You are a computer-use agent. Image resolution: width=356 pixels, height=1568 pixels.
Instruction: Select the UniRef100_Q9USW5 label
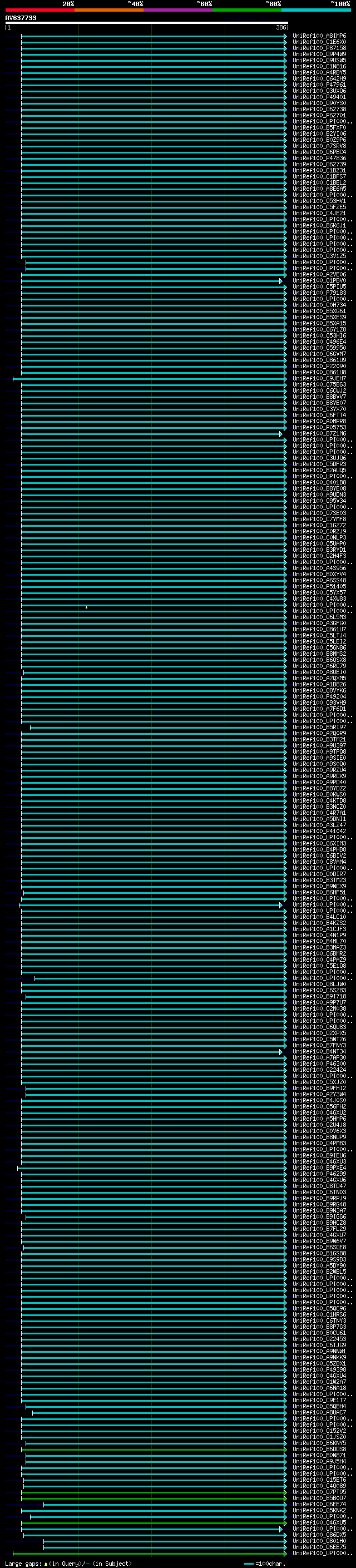319,60
